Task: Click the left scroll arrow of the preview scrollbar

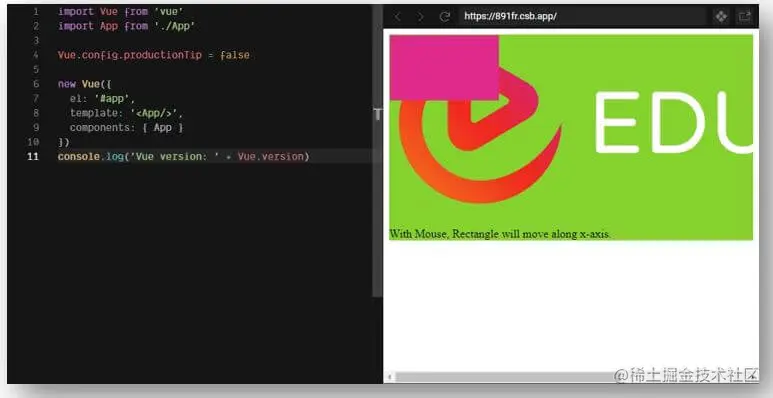Action: pos(390,377)
